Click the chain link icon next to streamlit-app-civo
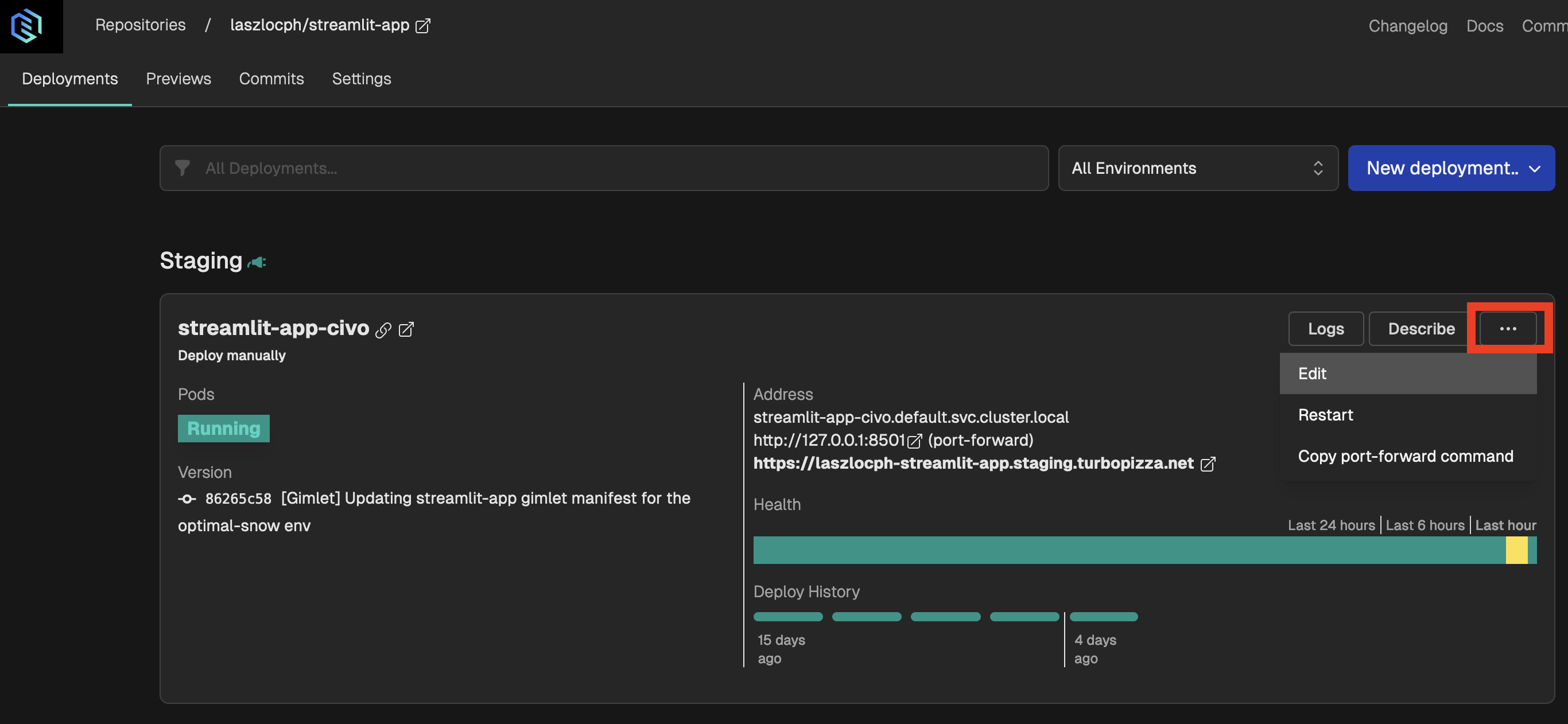Image resolution: width=1568 pixels, height=724 pixels. click(x=384, y=328)
